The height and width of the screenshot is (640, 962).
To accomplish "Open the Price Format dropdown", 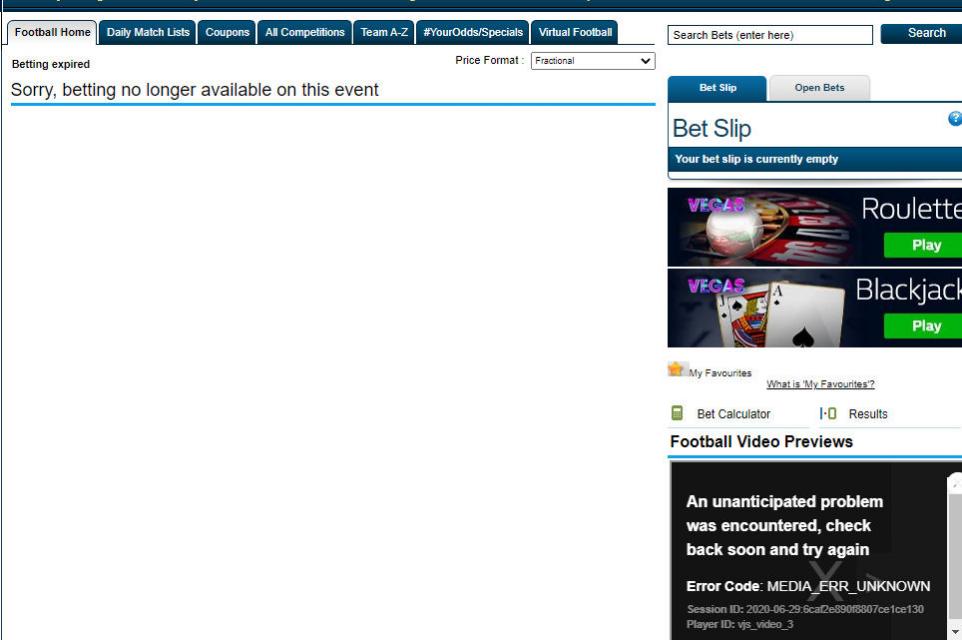I will coord(591,60).
